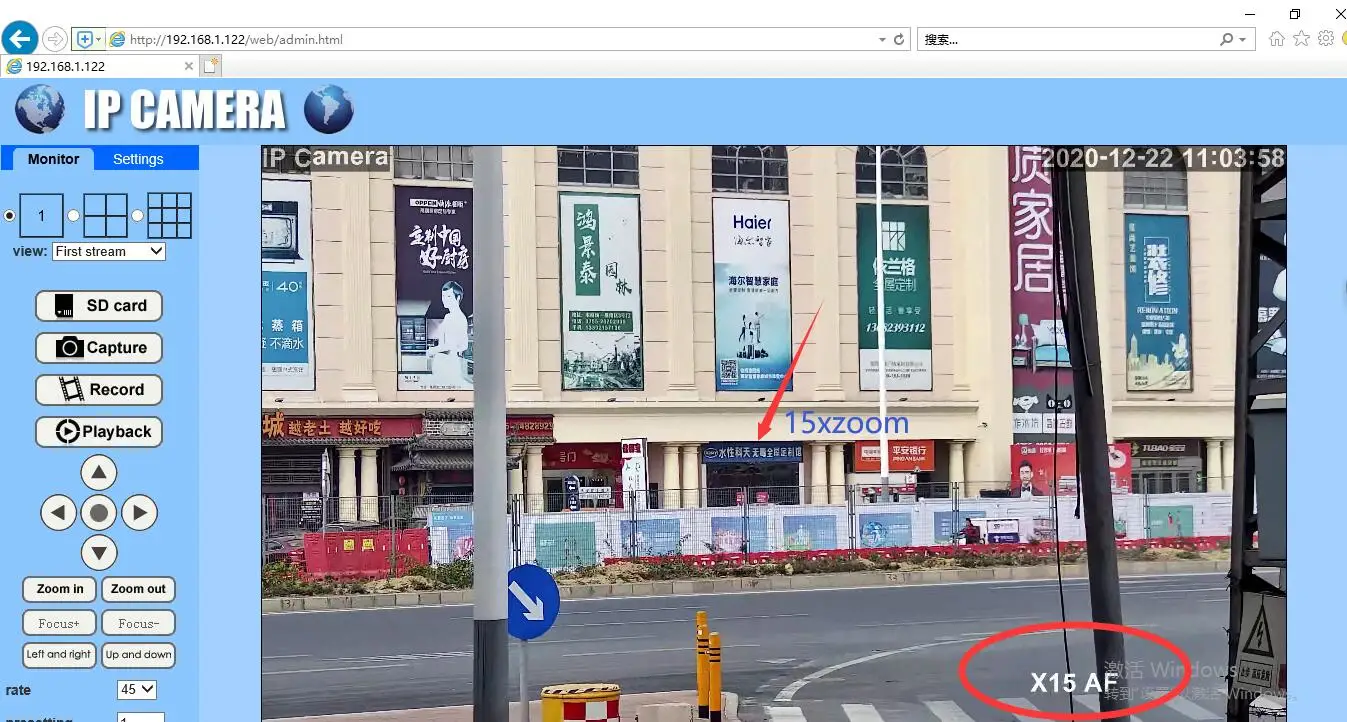Switch to the Monitor tab
This screenshot has width=1347, height=722.
[54, 159]
